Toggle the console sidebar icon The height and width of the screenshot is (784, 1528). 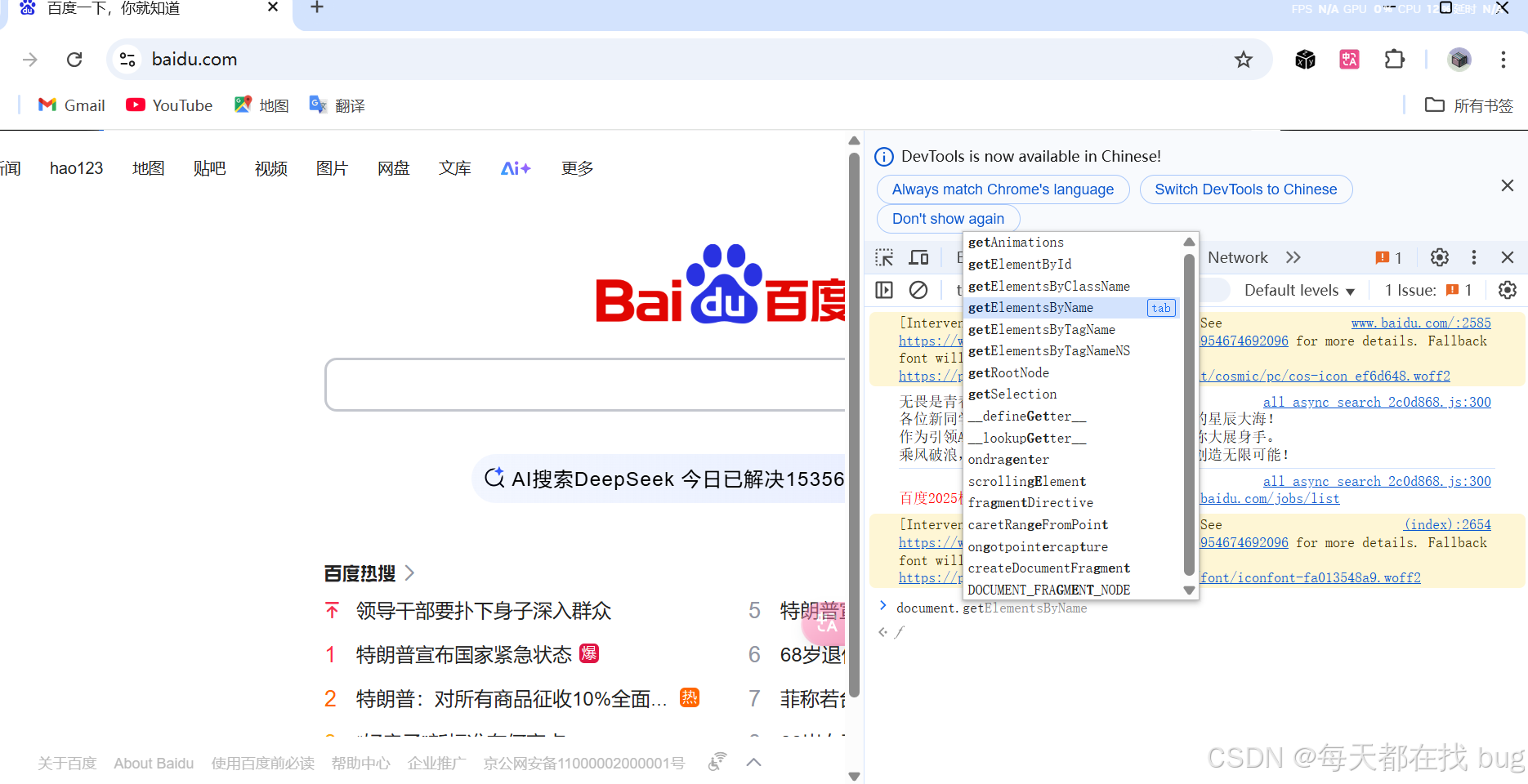(884, 290)
